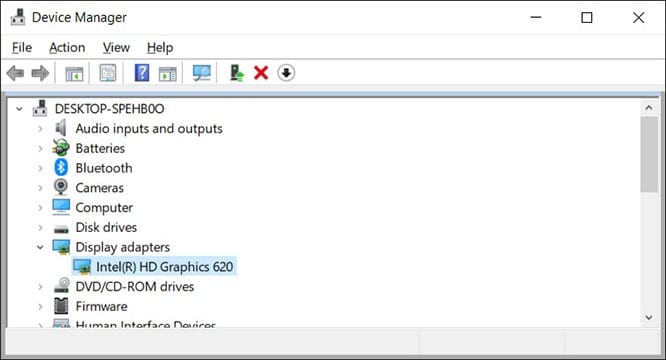Select the Bluetooth label
This screenshot has width=666, height=360.
104,168
